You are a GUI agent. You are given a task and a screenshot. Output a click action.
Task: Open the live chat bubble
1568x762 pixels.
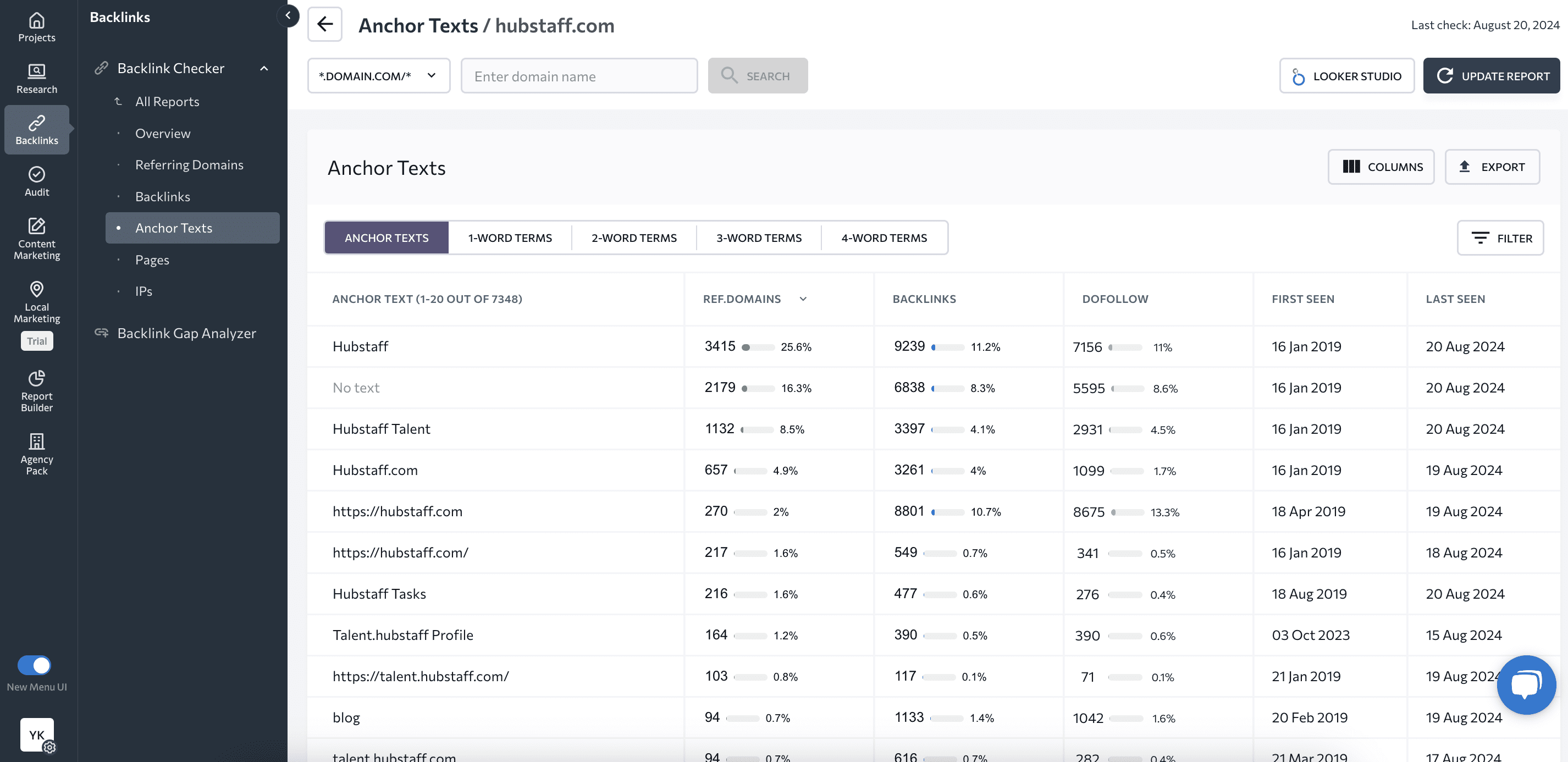[1527, 684]
